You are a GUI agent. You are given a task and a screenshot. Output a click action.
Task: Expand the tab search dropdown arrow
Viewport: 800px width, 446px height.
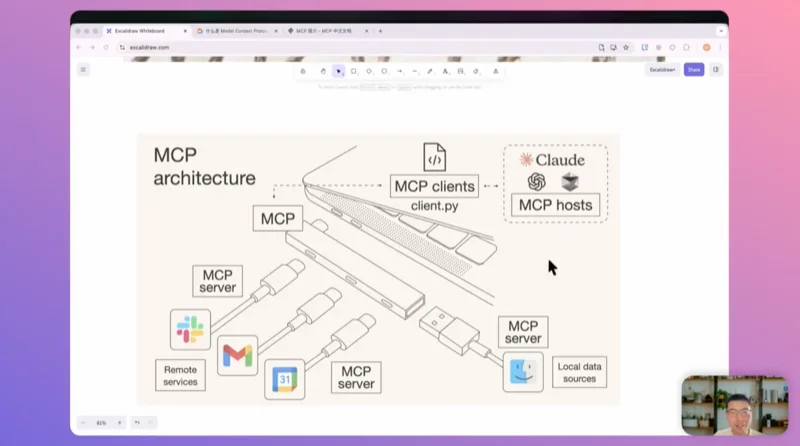[x=721, y=31]
